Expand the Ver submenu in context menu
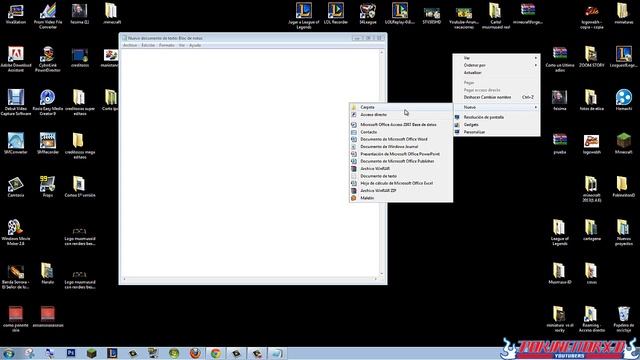 (496, 58)
